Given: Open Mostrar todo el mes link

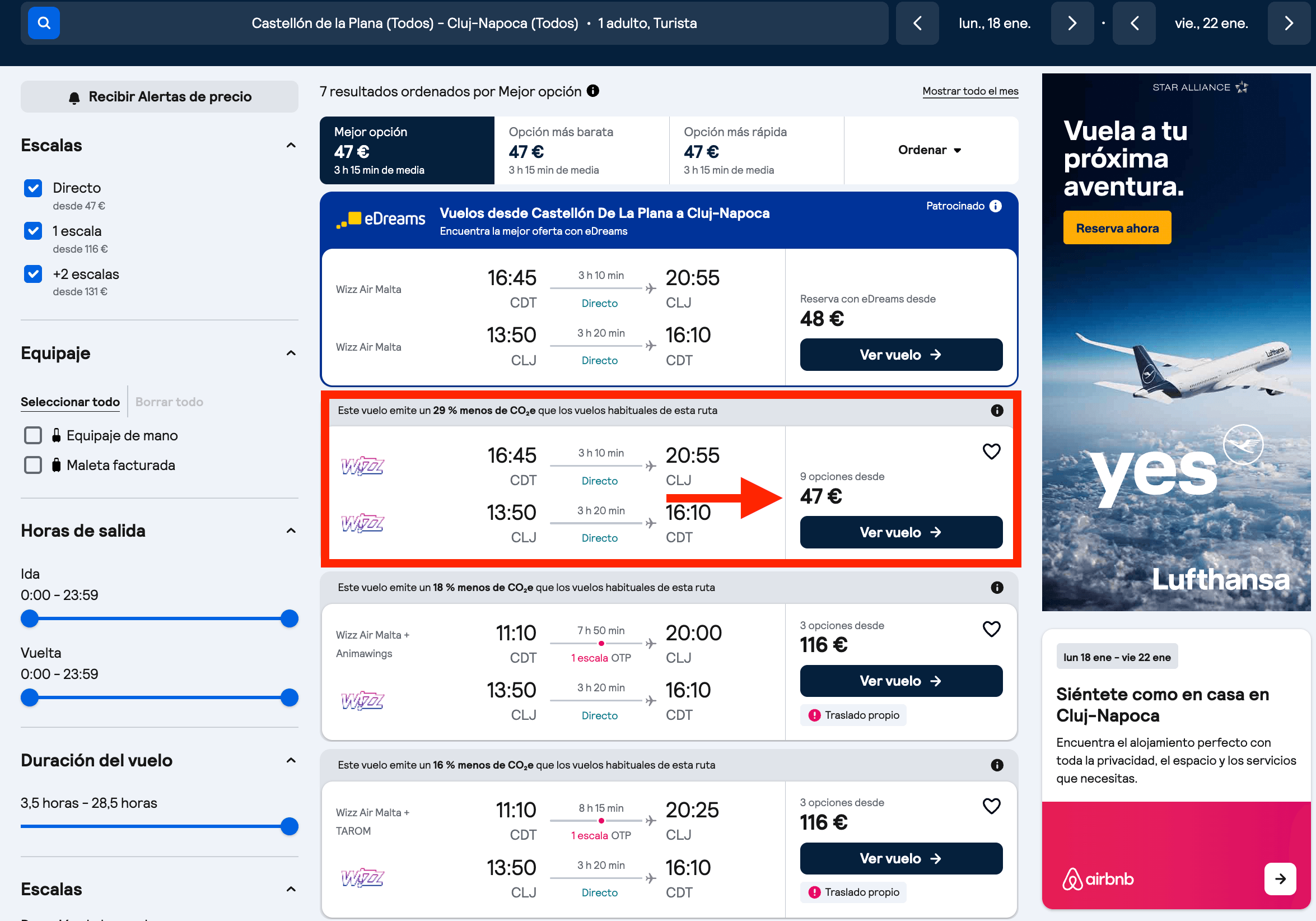Looking at the screenshot, I should tap(970, 91).
